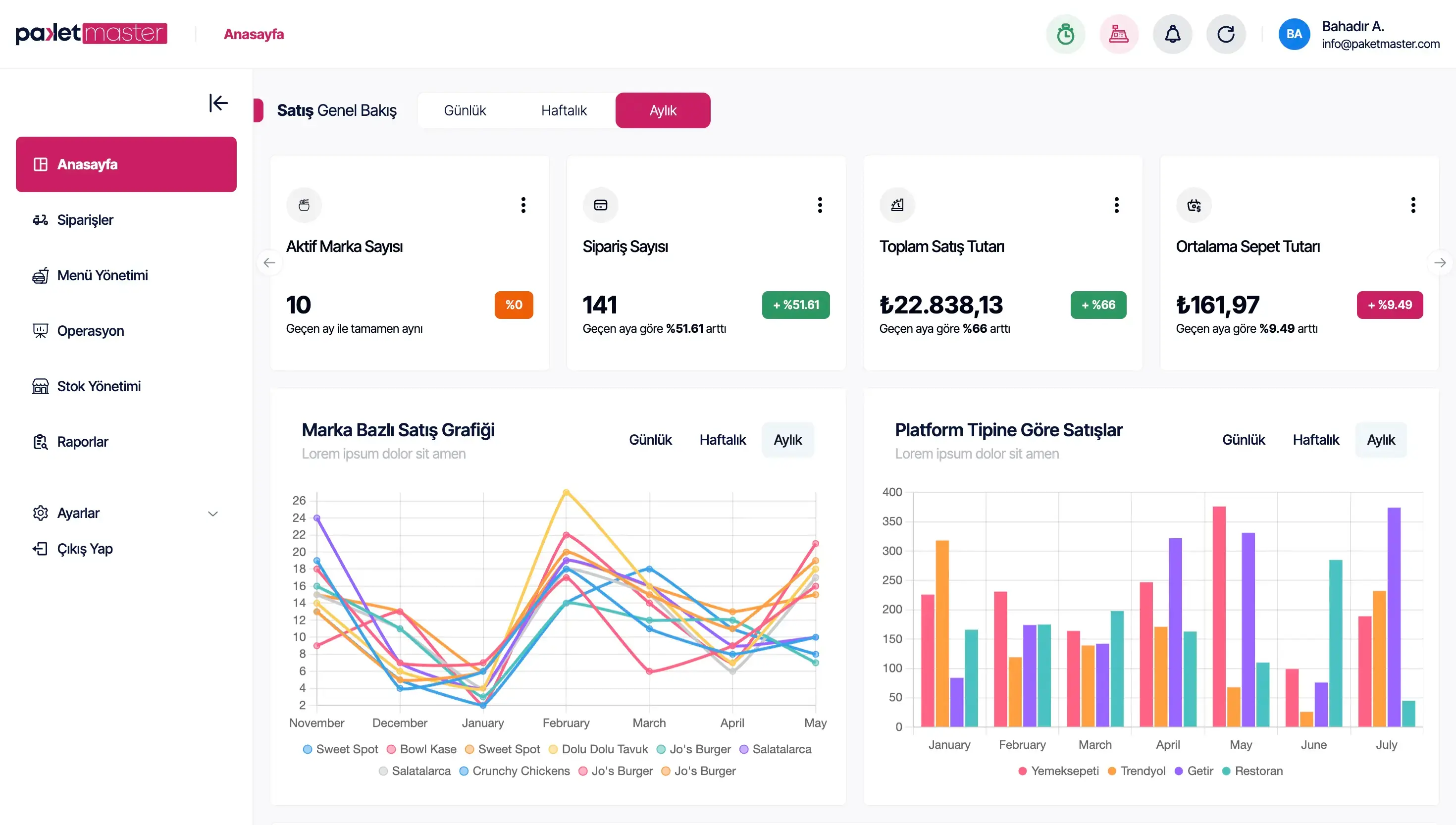
Task: Open the three-dot menu on Toplam Satış Tutarı card
Action: (1116, 205)
